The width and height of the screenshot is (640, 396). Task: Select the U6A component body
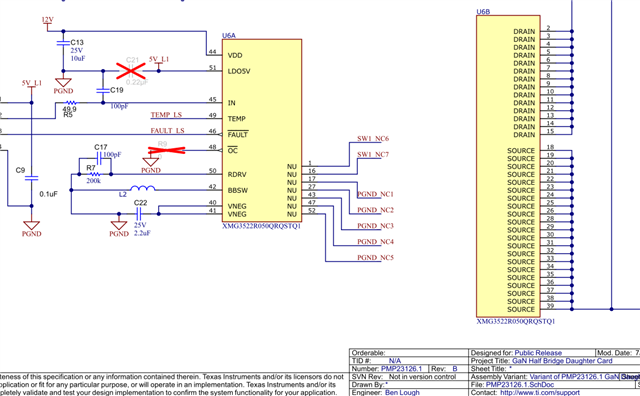pos(262,131)
